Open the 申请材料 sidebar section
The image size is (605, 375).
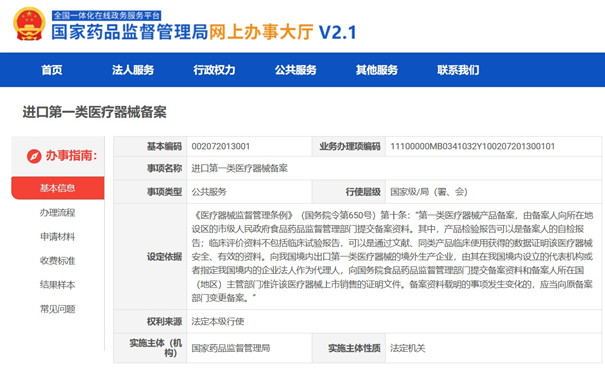coord(58,236)
